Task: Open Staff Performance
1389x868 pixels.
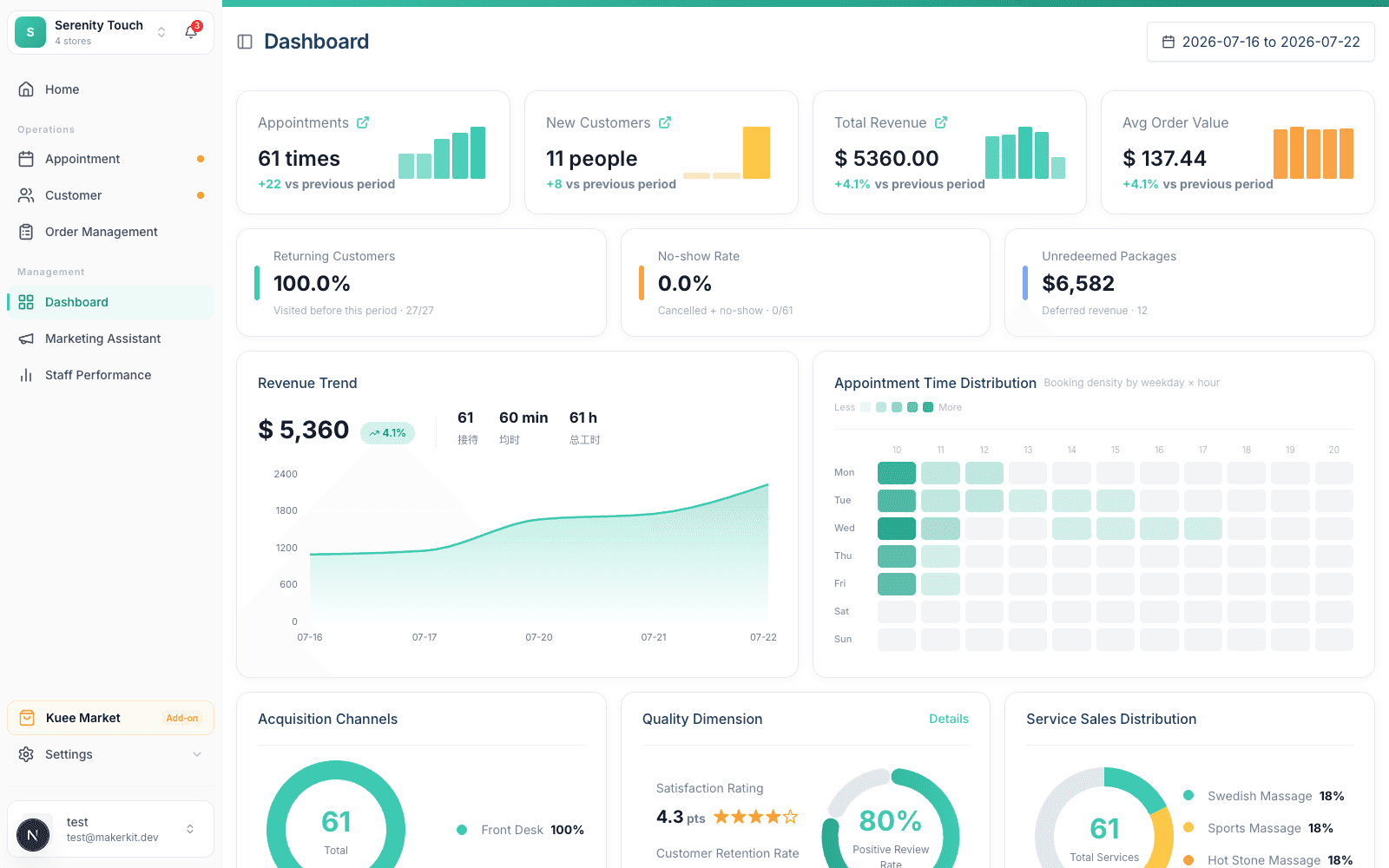Action: (110, 375)
